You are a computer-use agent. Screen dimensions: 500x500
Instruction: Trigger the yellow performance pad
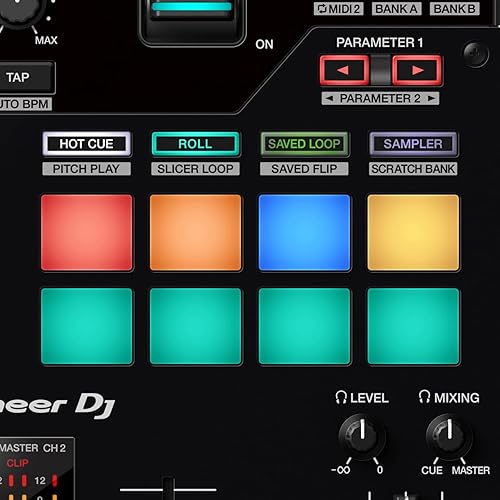pos(413,233)
